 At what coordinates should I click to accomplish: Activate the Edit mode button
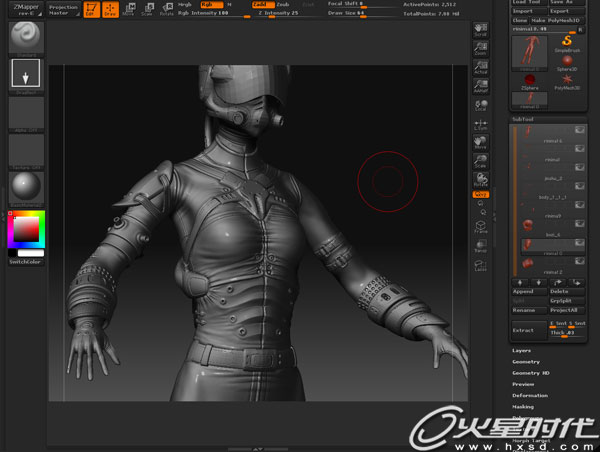point(92,10)
